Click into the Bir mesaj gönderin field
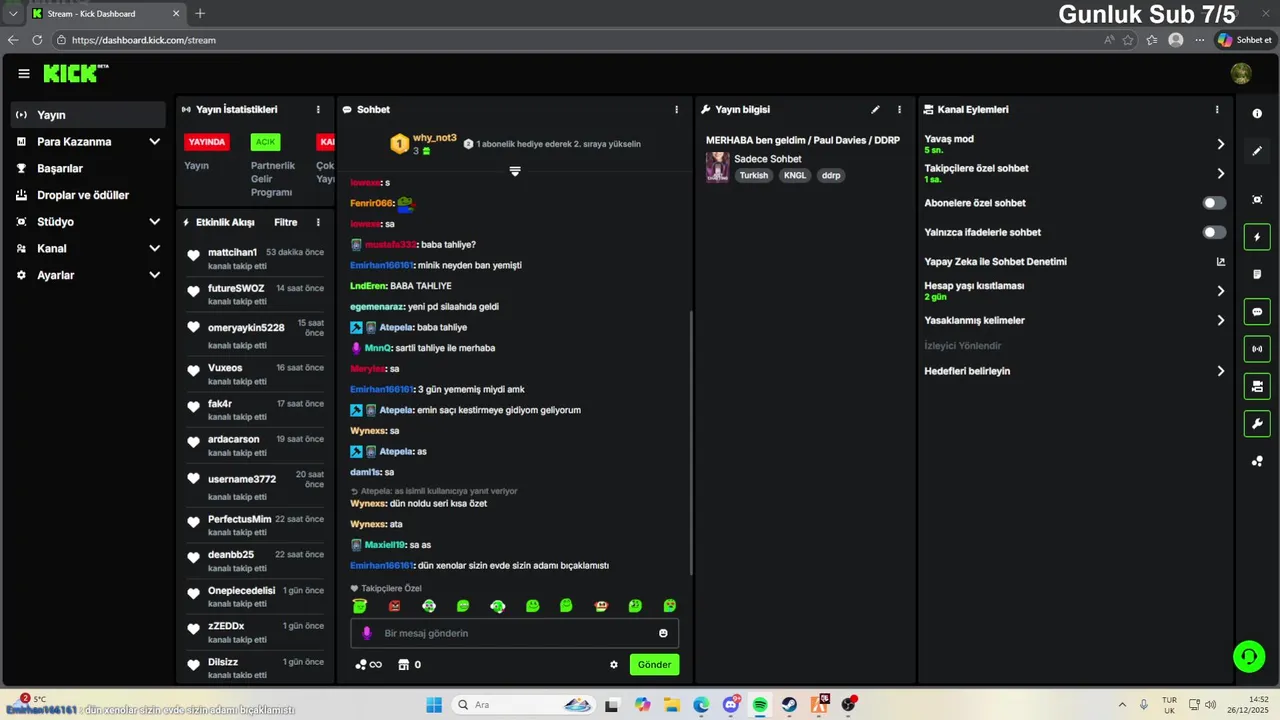This screenshot has height=720, width=1280. coord(515,633)
